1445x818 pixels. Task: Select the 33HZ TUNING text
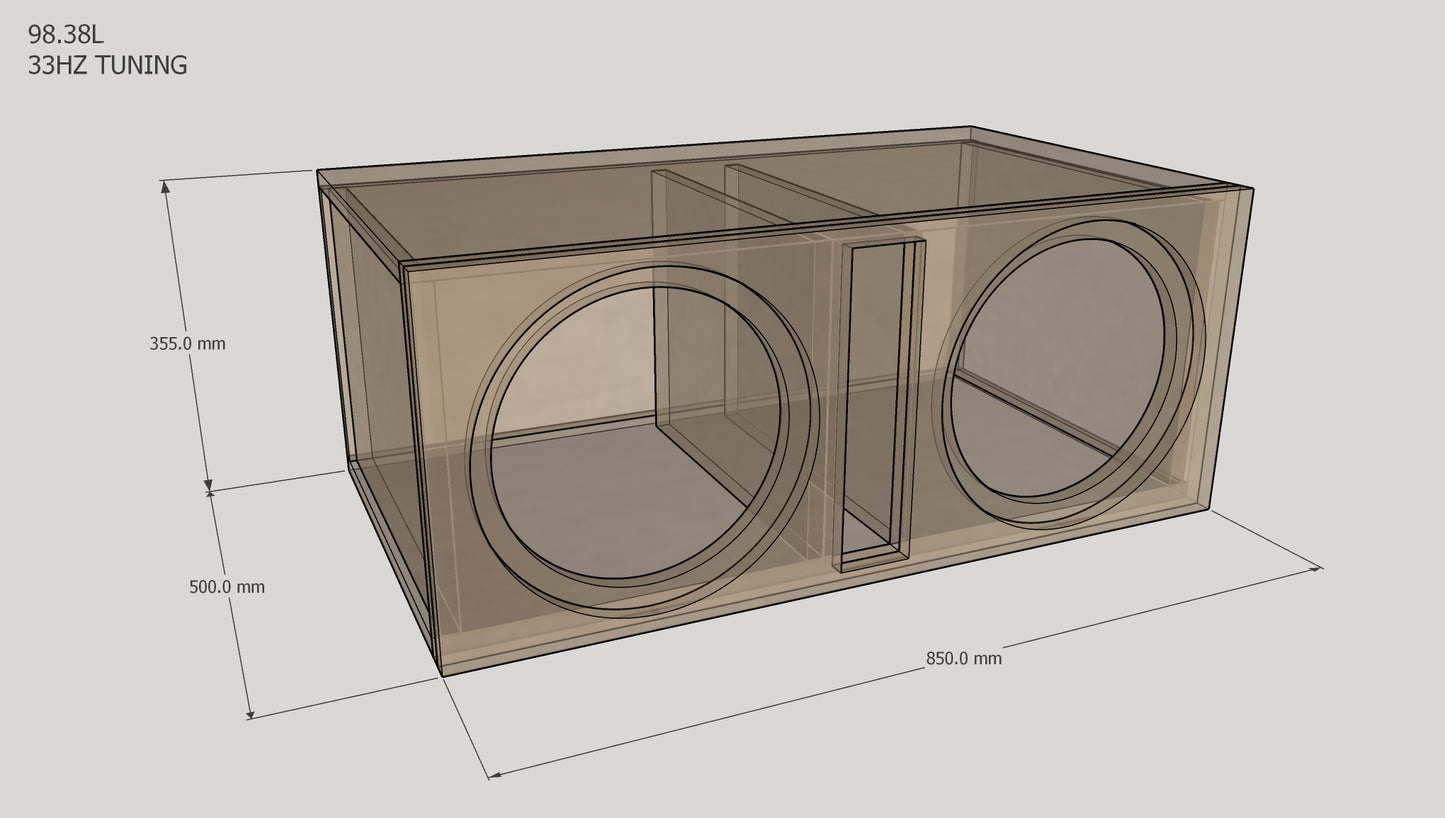click(x=108, y=66)
